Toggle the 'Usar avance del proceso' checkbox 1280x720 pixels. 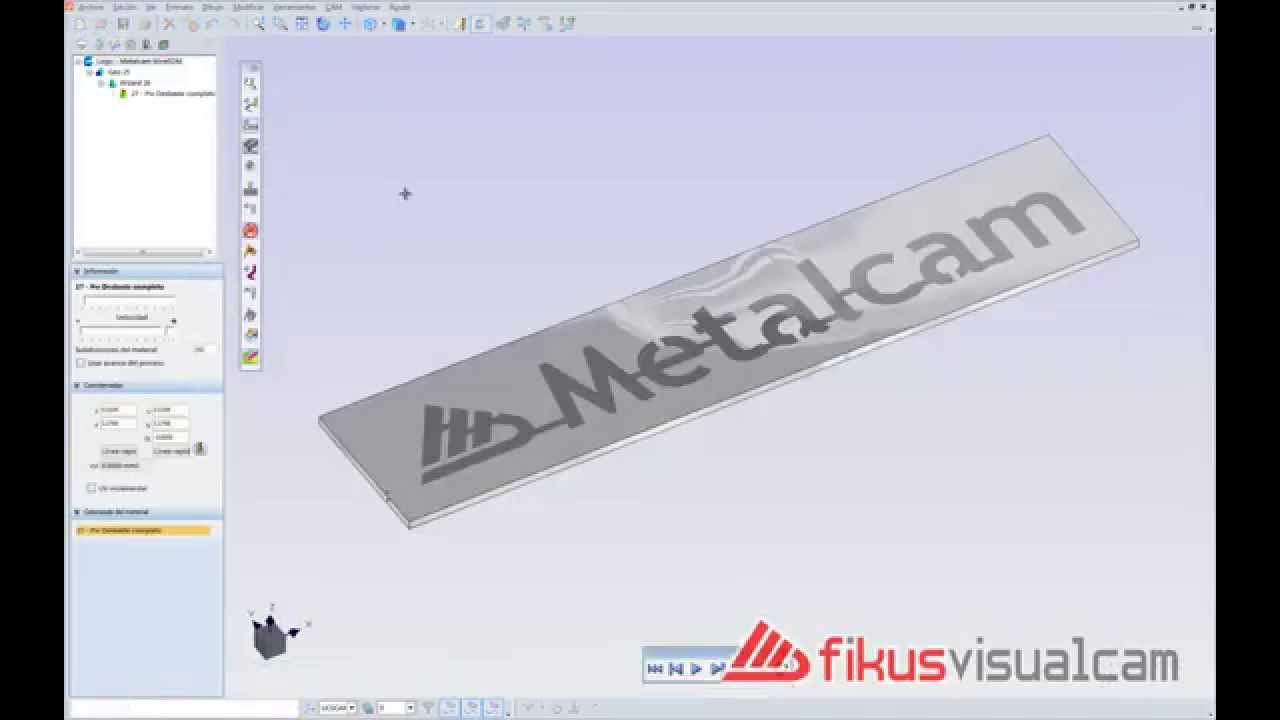coord(81,363)
